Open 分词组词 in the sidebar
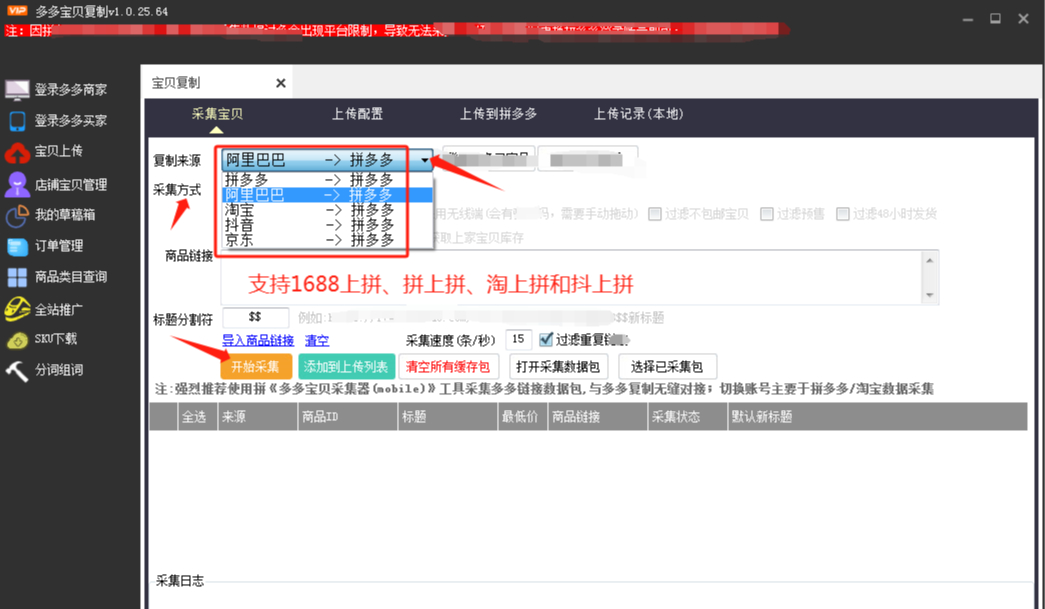The width and height of the screenshot is (1045, 609). coord(44,370)
